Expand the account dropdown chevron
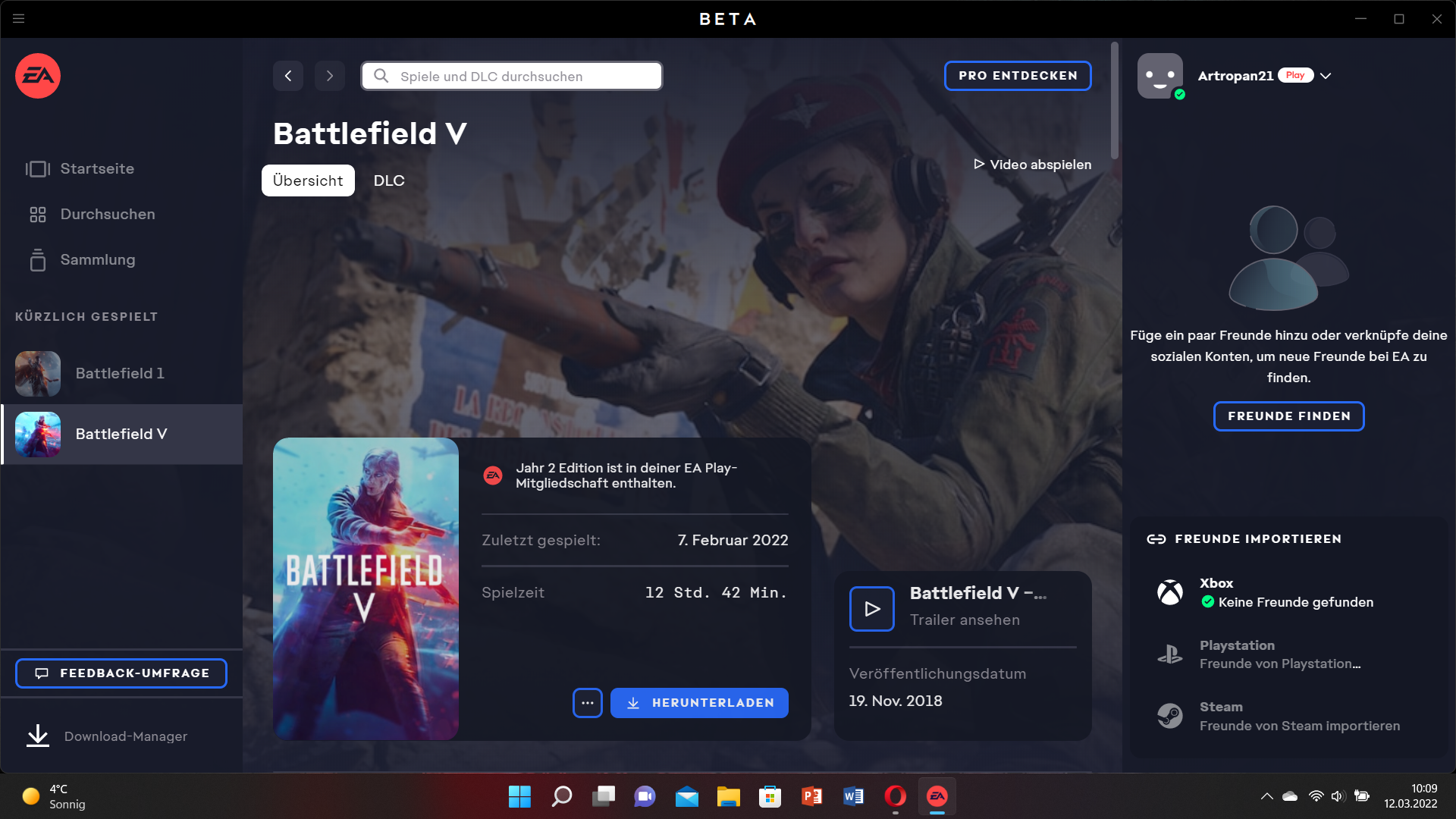 point(1326,76)
